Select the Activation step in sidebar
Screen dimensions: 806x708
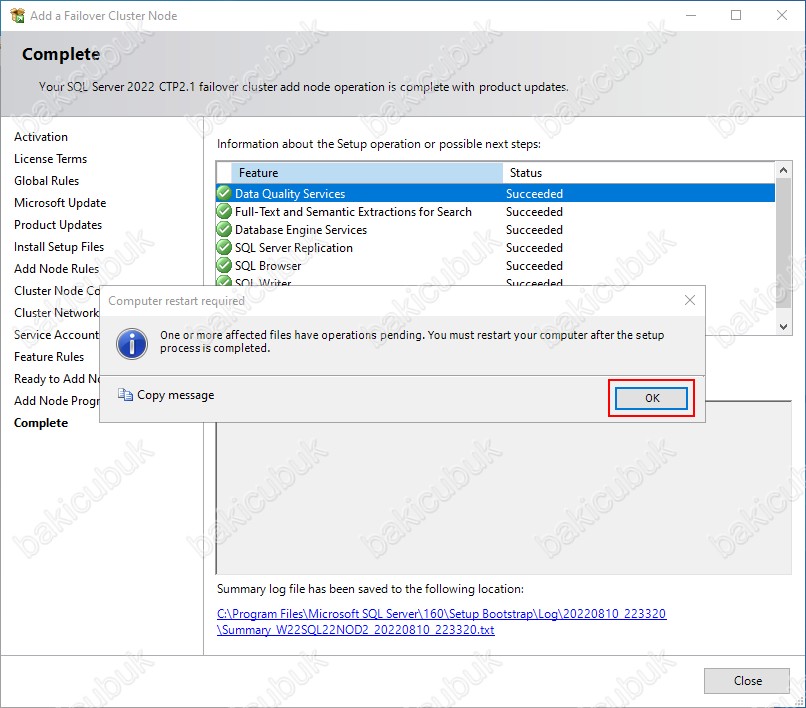(41, 137)
